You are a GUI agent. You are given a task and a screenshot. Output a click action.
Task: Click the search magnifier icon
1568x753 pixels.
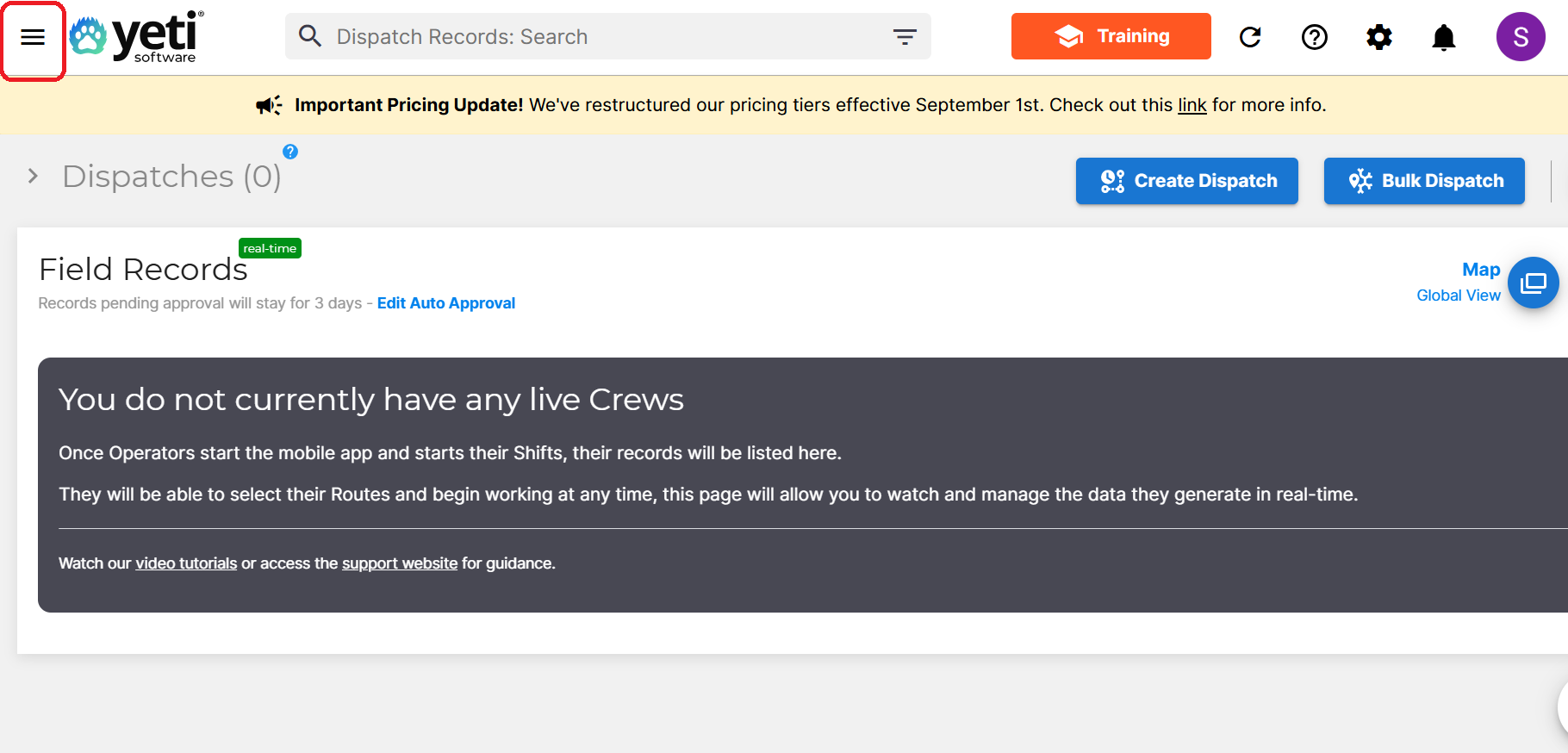(x=309, y=36)
